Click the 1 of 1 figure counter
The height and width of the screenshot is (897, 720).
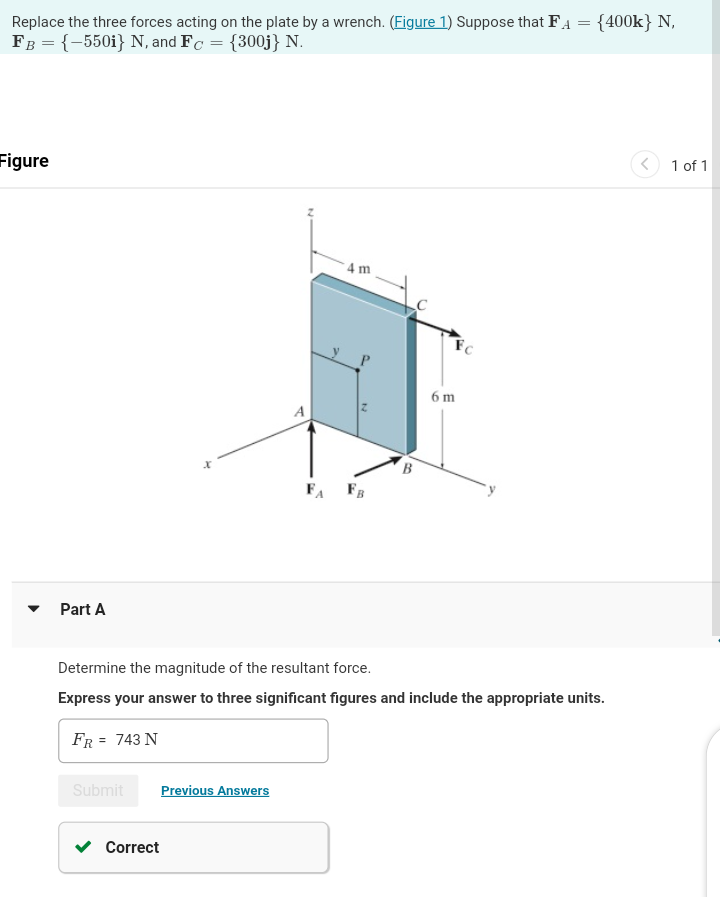pos(689,166)
